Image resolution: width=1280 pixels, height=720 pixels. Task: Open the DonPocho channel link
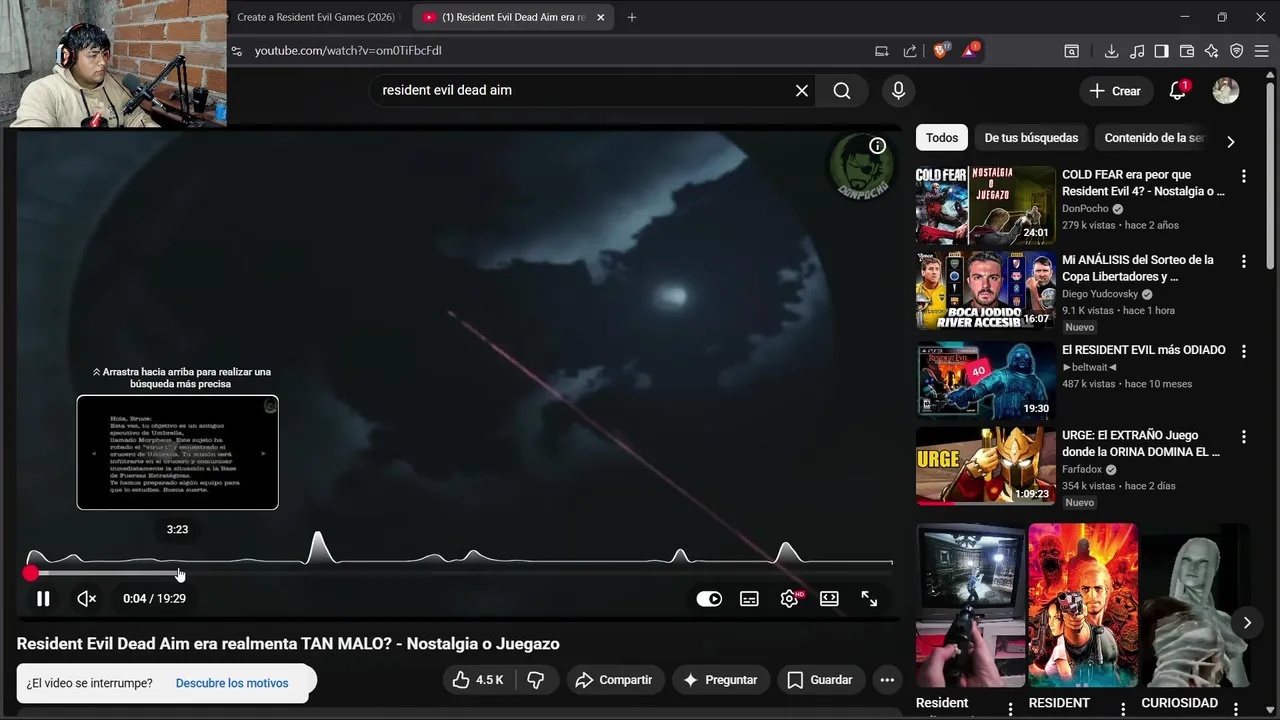[1085, 209]
